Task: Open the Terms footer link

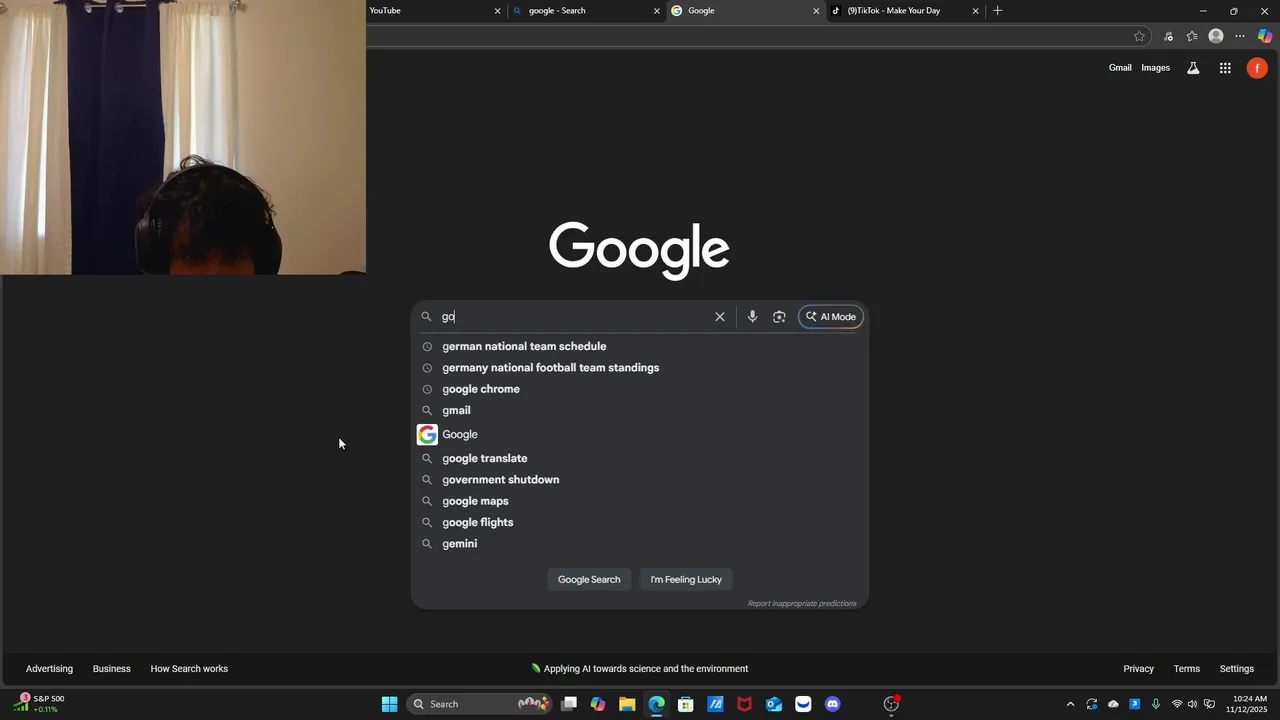Action: [x=1187, y=669]
